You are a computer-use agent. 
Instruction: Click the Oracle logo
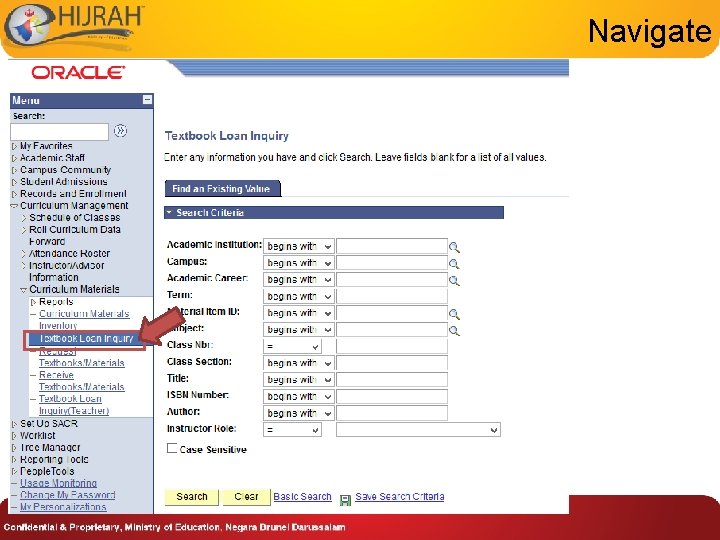coord(78,73)
